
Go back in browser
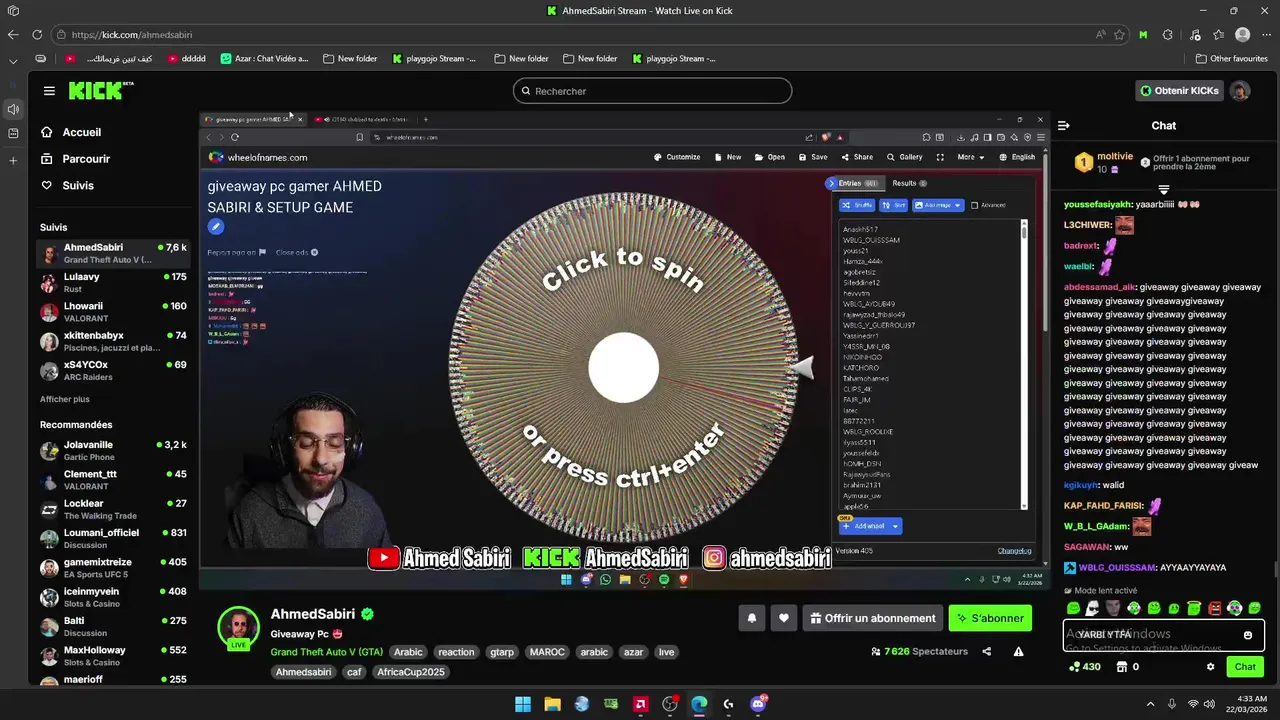[12, 34]
